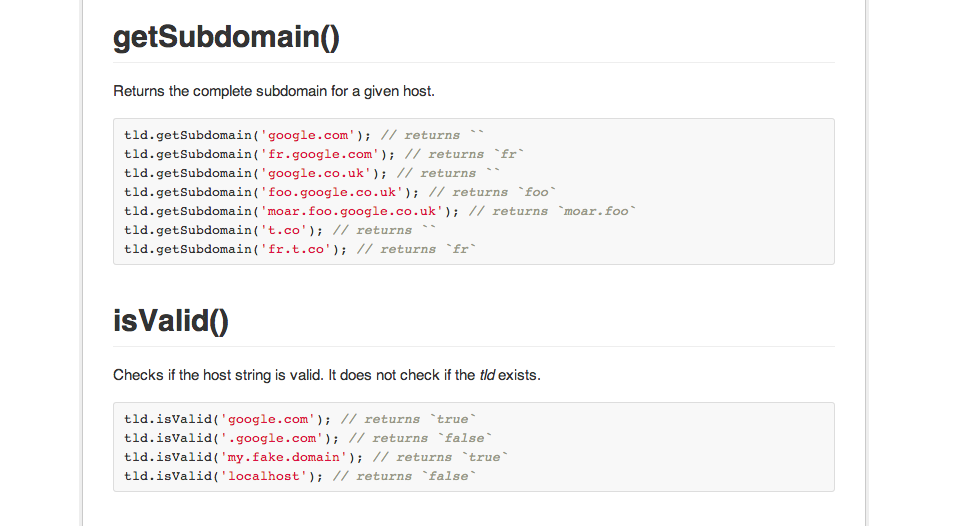Click the 'fr.t.co' string in code
Screen dimensions: 979x526
coord(296,249)
